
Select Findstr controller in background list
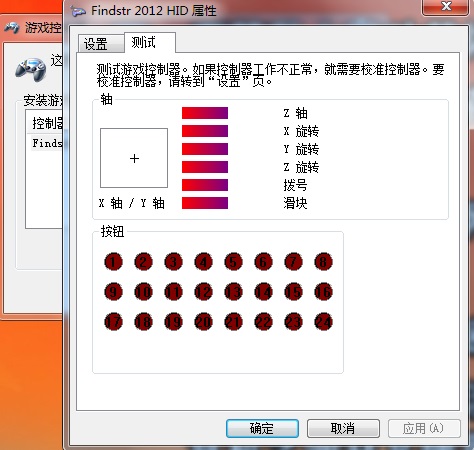click(47, 143)
